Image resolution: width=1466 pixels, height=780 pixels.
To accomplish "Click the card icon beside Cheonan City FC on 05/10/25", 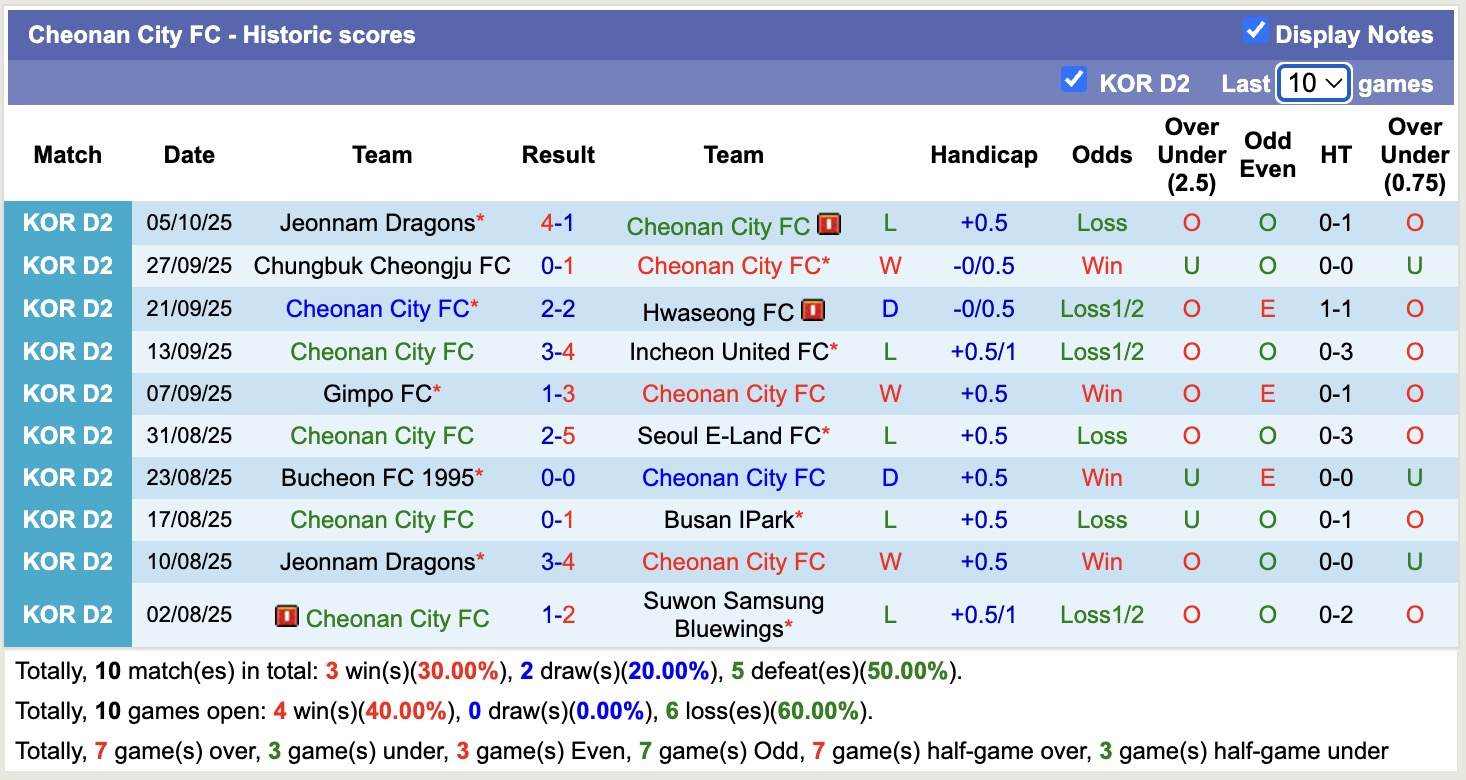I will tap(830, 226).
